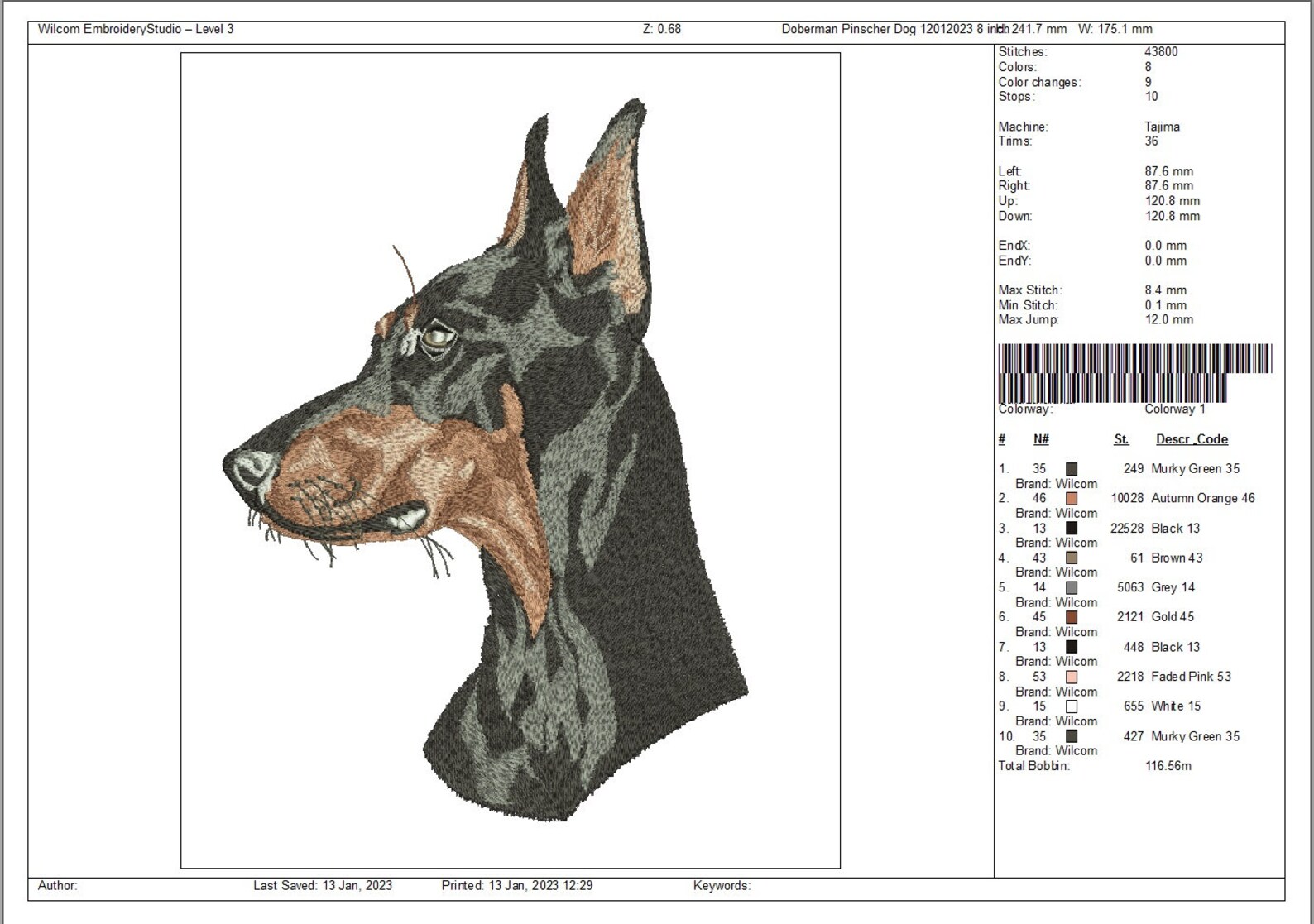
Task: Click the 'Color changes:' label
Action: [1039, 82]
